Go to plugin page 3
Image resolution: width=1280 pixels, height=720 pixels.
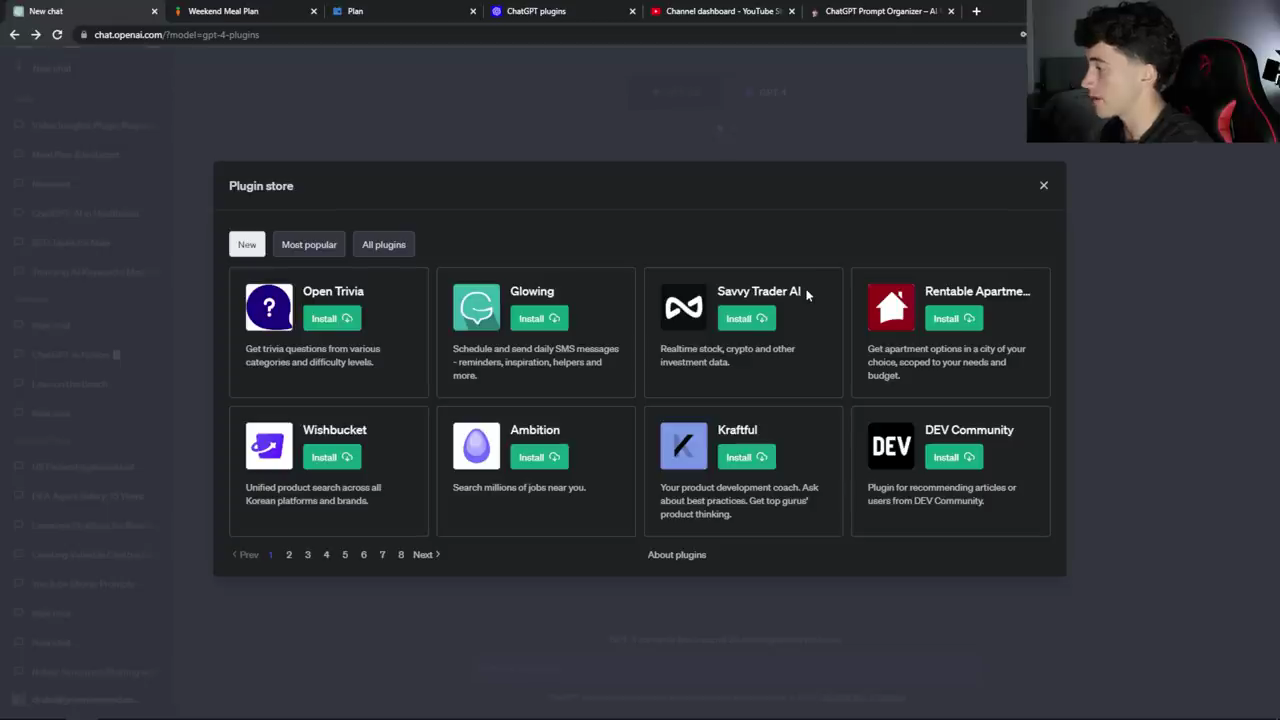308,555
